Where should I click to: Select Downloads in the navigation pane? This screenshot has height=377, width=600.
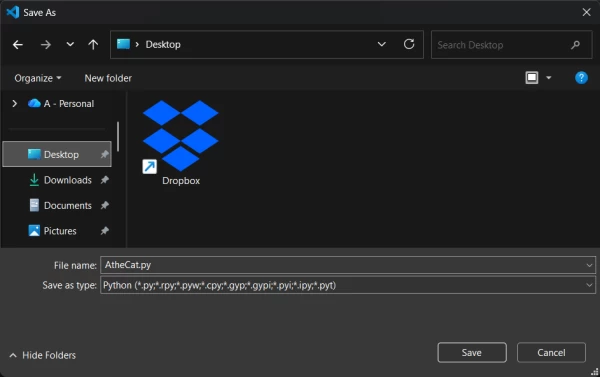60,180
